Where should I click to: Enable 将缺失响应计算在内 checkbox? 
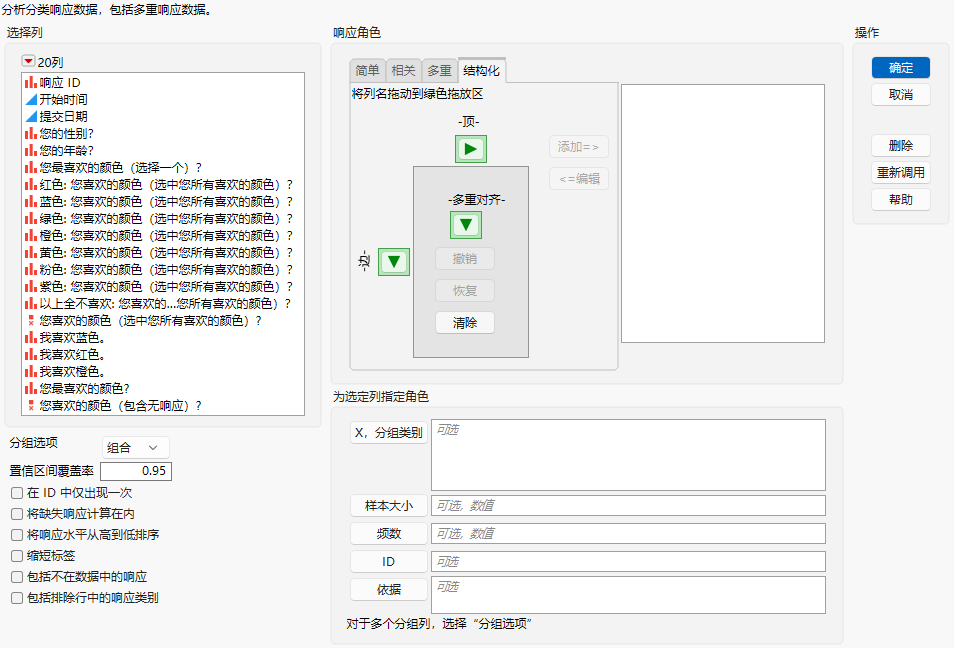17,514
